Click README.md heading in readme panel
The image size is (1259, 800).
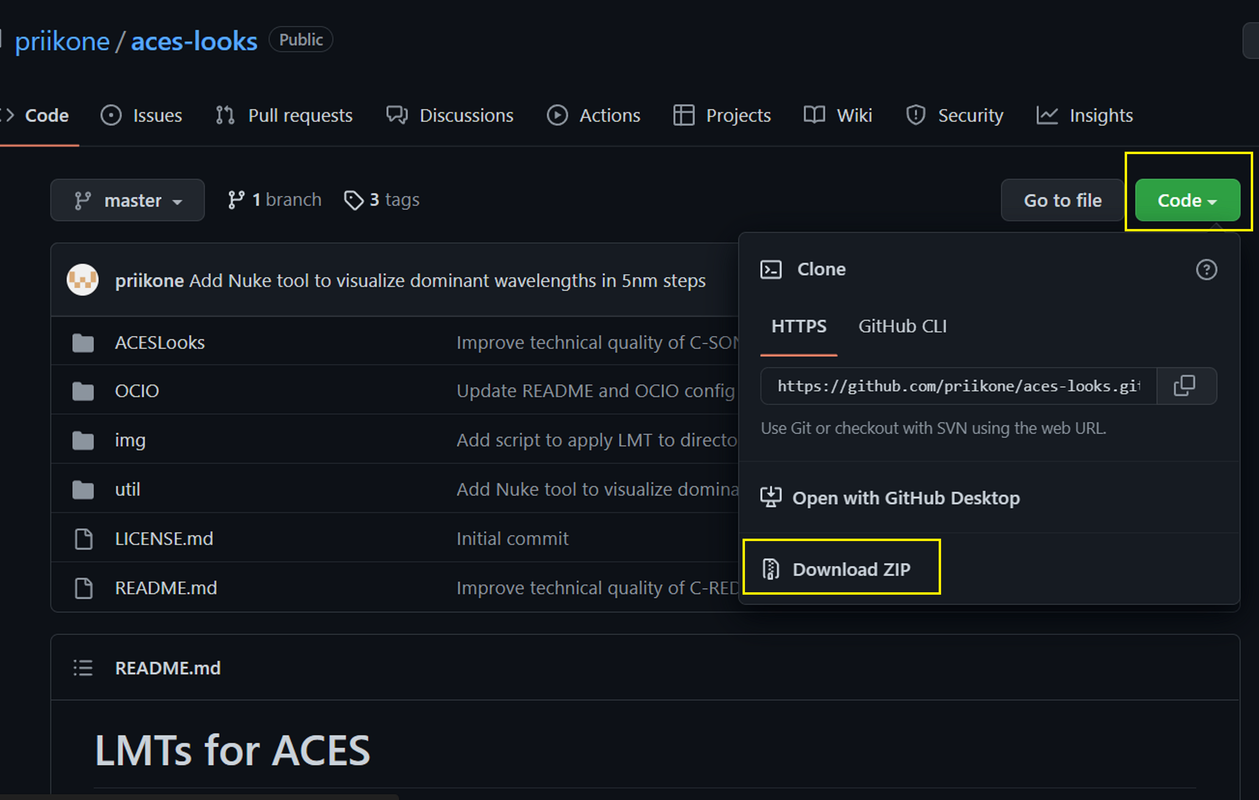pos(168,668)
